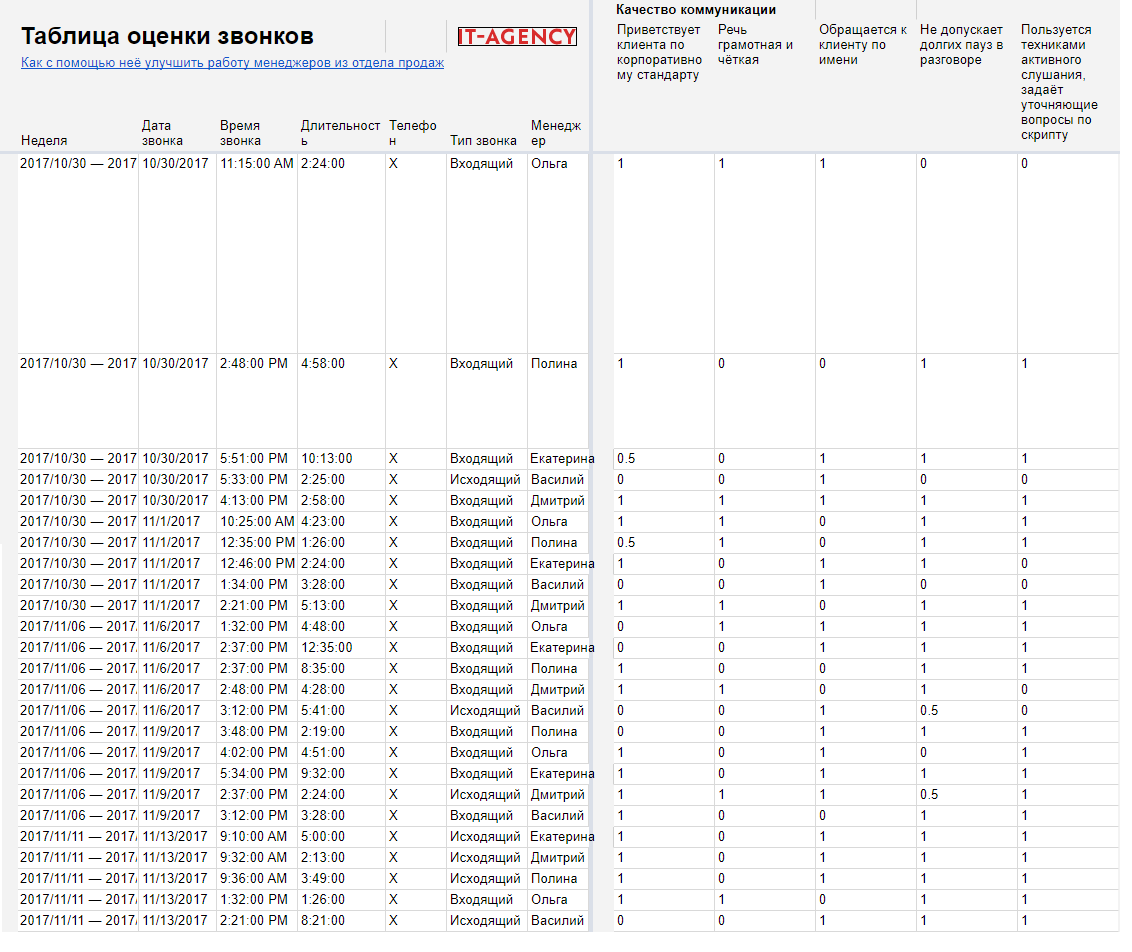Viewport: 1132px width, 952px height.
Task: Click the duration cell showing 10:13:00
Action: pos(327,459)
